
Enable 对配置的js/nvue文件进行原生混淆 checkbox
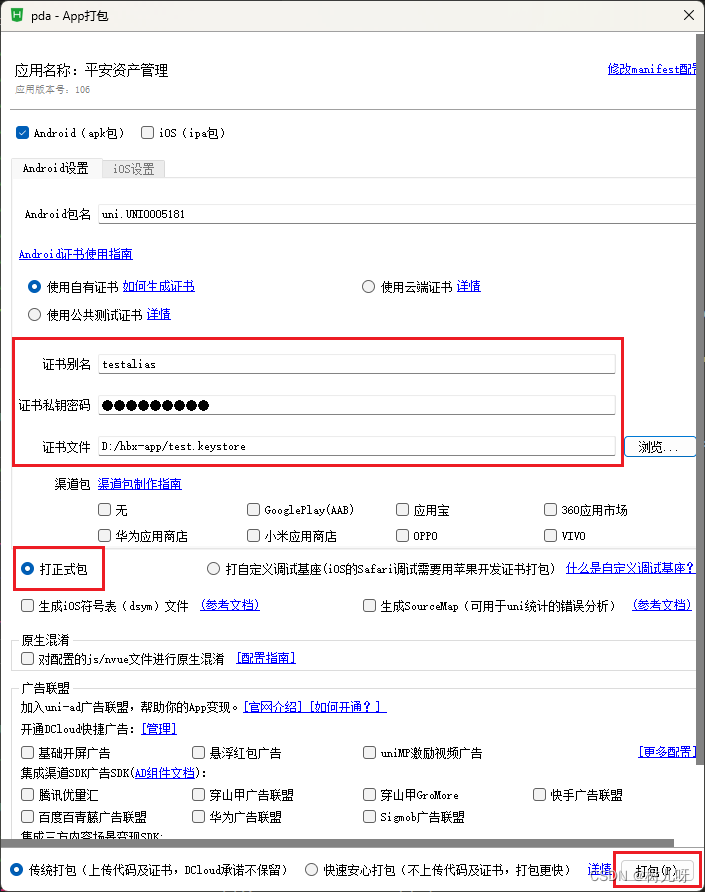click(27, 659)
